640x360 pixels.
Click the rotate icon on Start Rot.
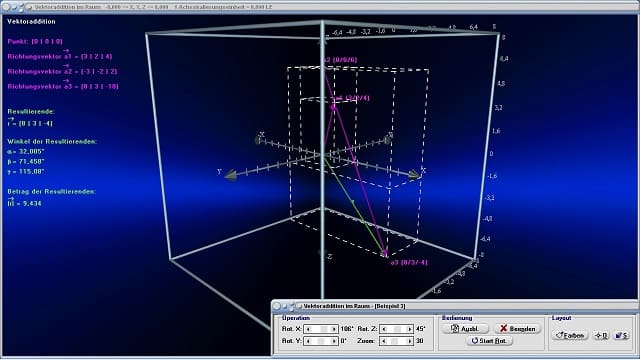[475, 340]
